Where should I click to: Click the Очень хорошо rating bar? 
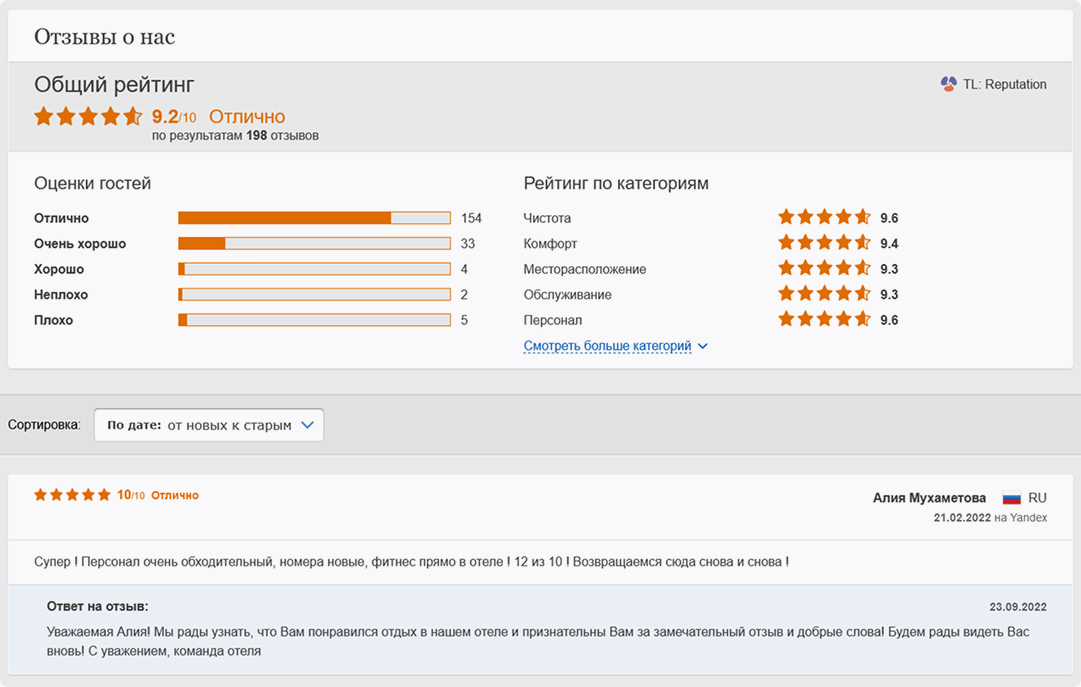pyautogui.click(x=314, y=243)
